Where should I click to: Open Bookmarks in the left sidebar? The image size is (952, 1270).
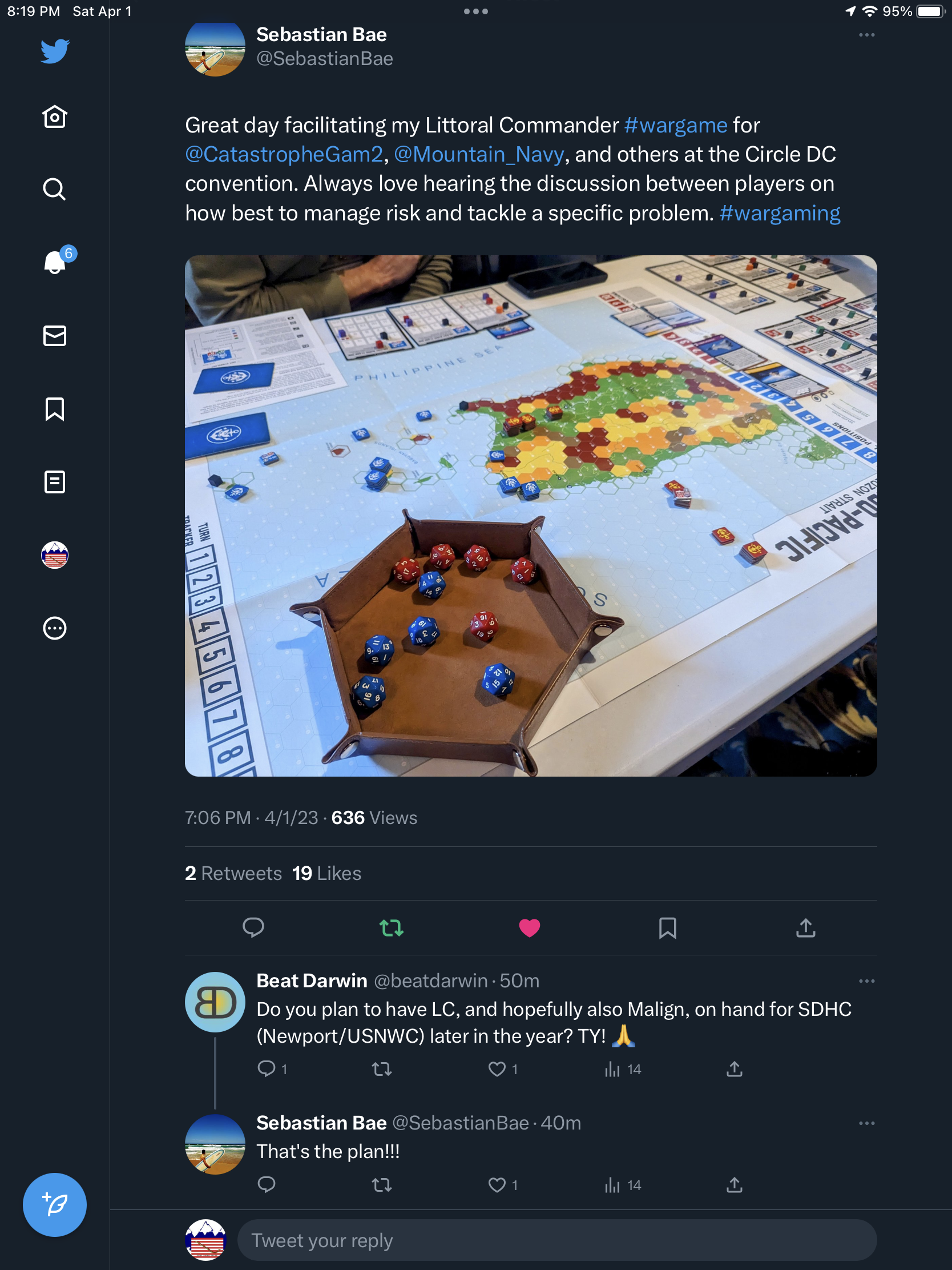pyautogui.click(x=55, y=409)
